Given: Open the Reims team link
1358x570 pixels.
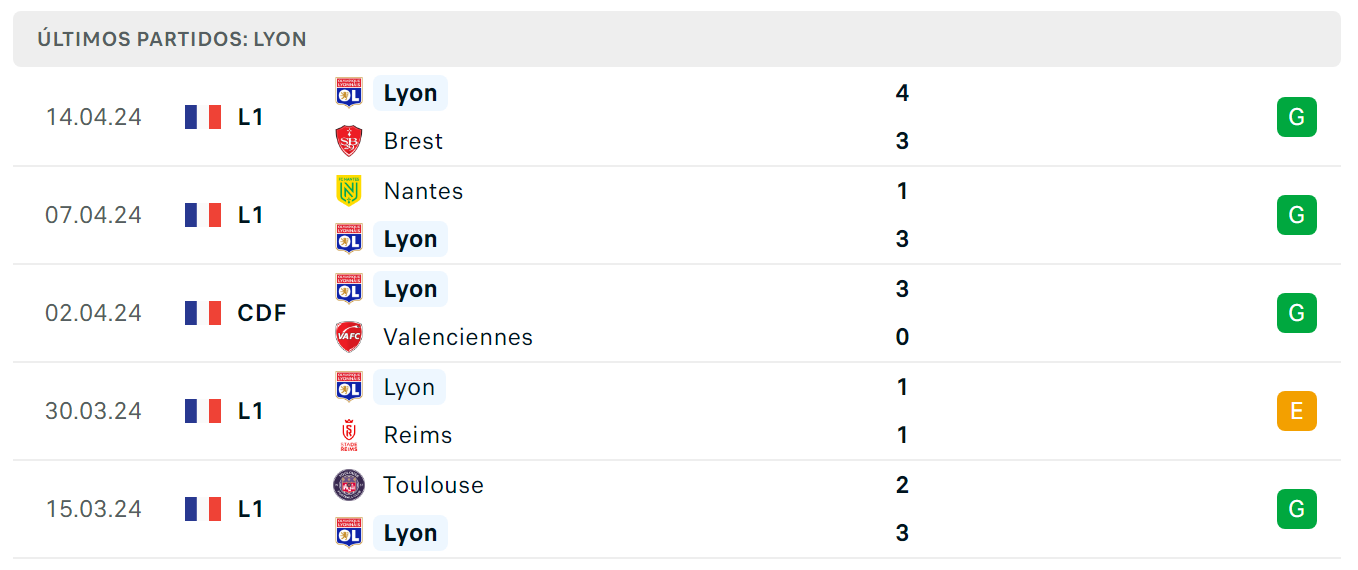Looking at the screenshot, I should (418, 435).
